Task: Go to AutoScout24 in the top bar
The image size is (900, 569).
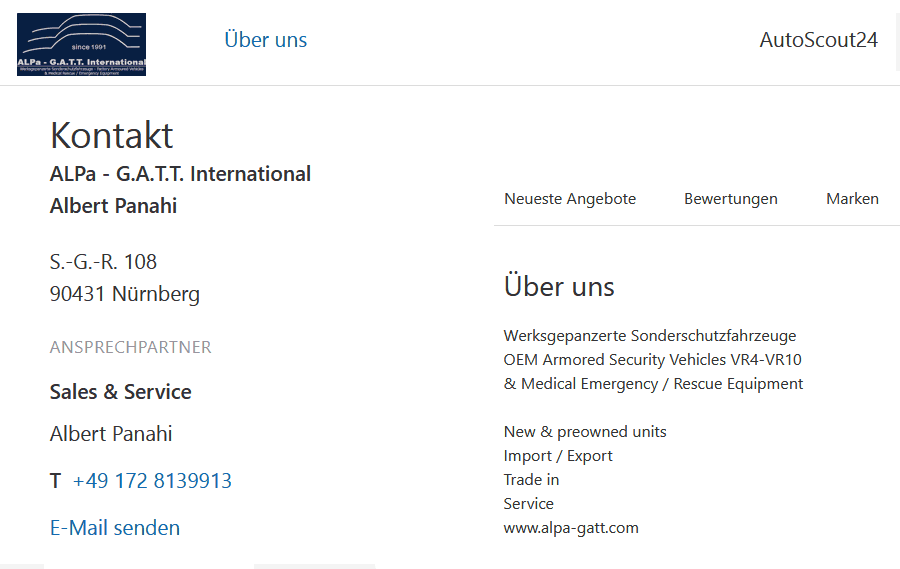Action: click(818, 40)
